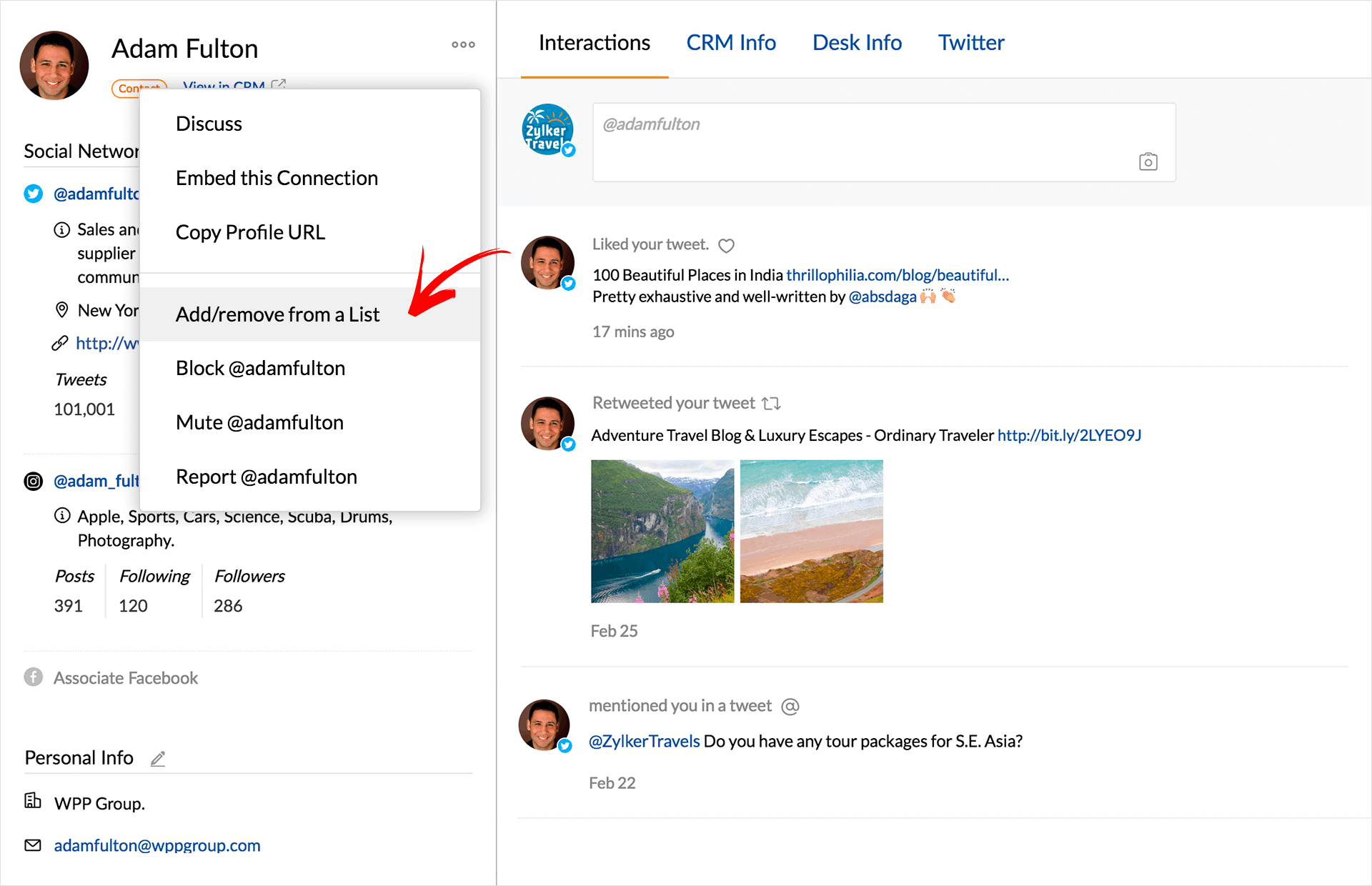Open the Desk Info tab
1372x886 pixels.
856,43
